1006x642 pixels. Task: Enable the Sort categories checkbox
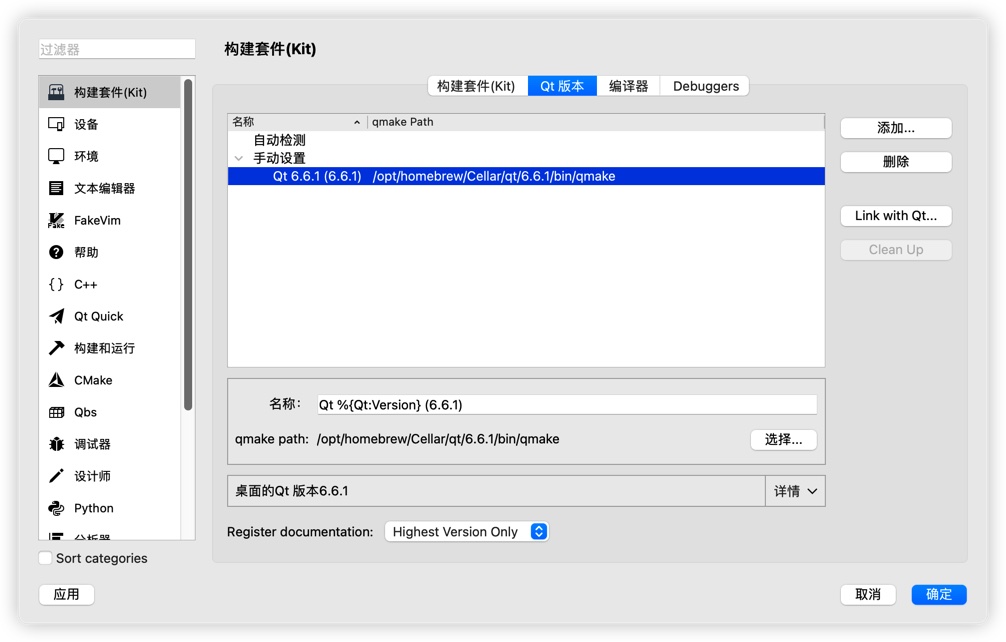[x=45, y=558]
